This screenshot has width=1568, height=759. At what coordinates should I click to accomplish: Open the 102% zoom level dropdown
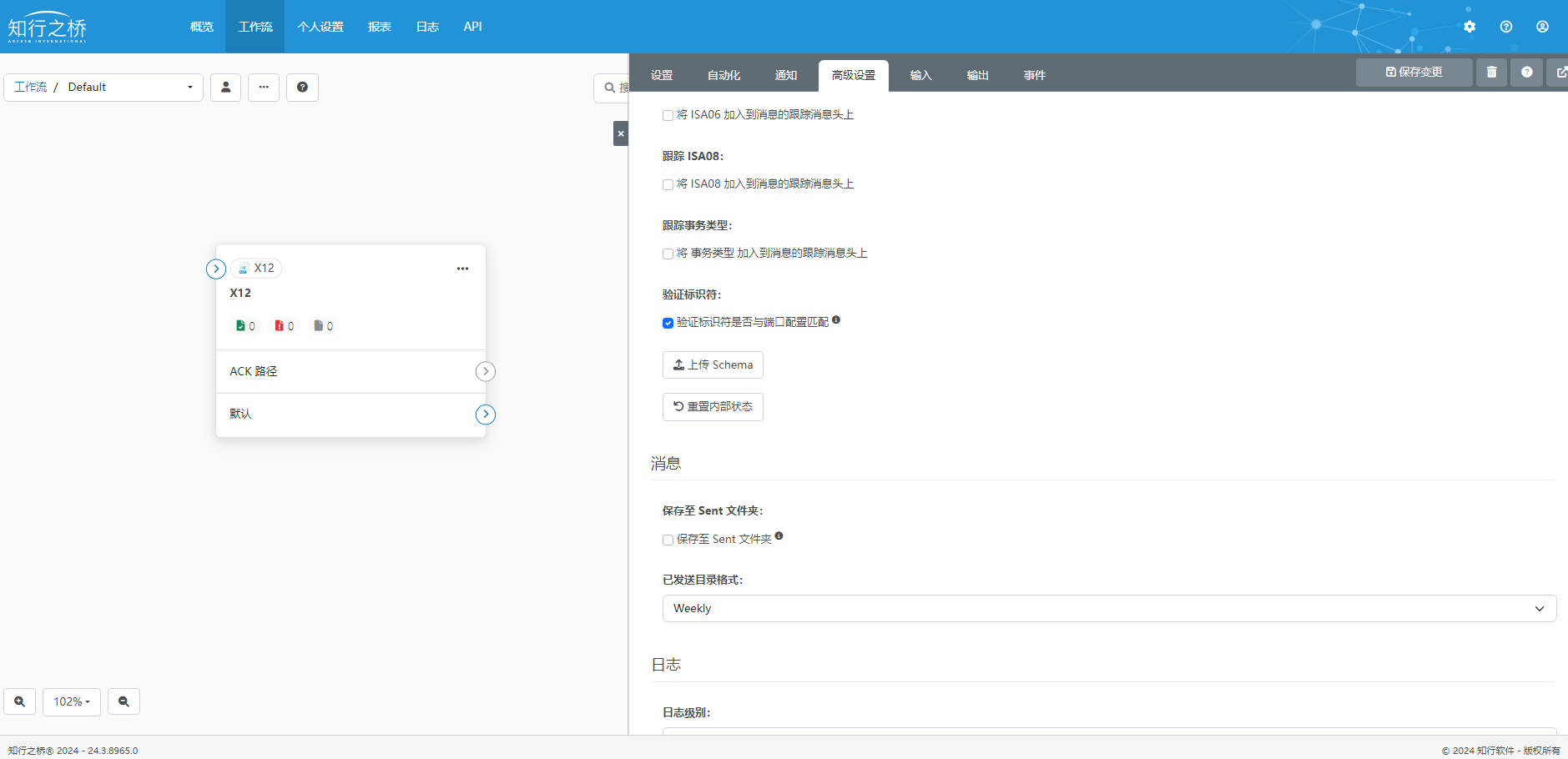[x=72, y=702]
